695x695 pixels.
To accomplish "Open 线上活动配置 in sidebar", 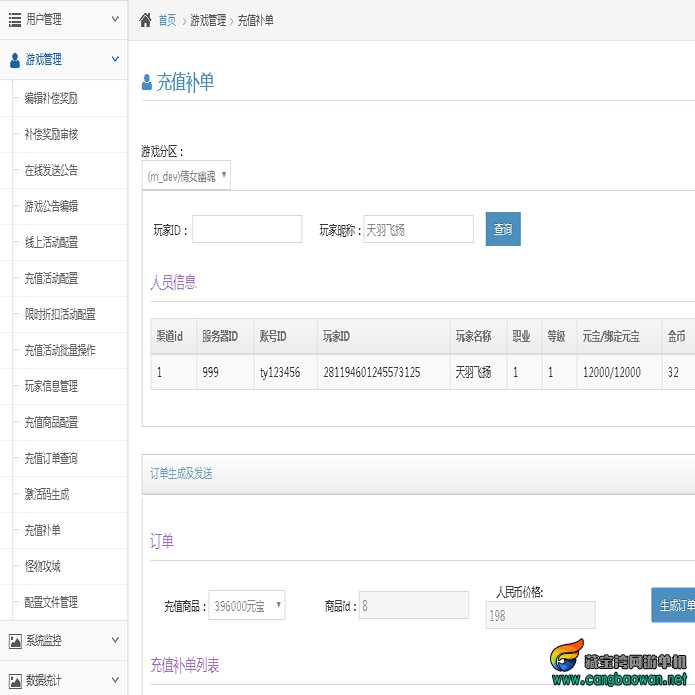I will click(x=51, y=242).
